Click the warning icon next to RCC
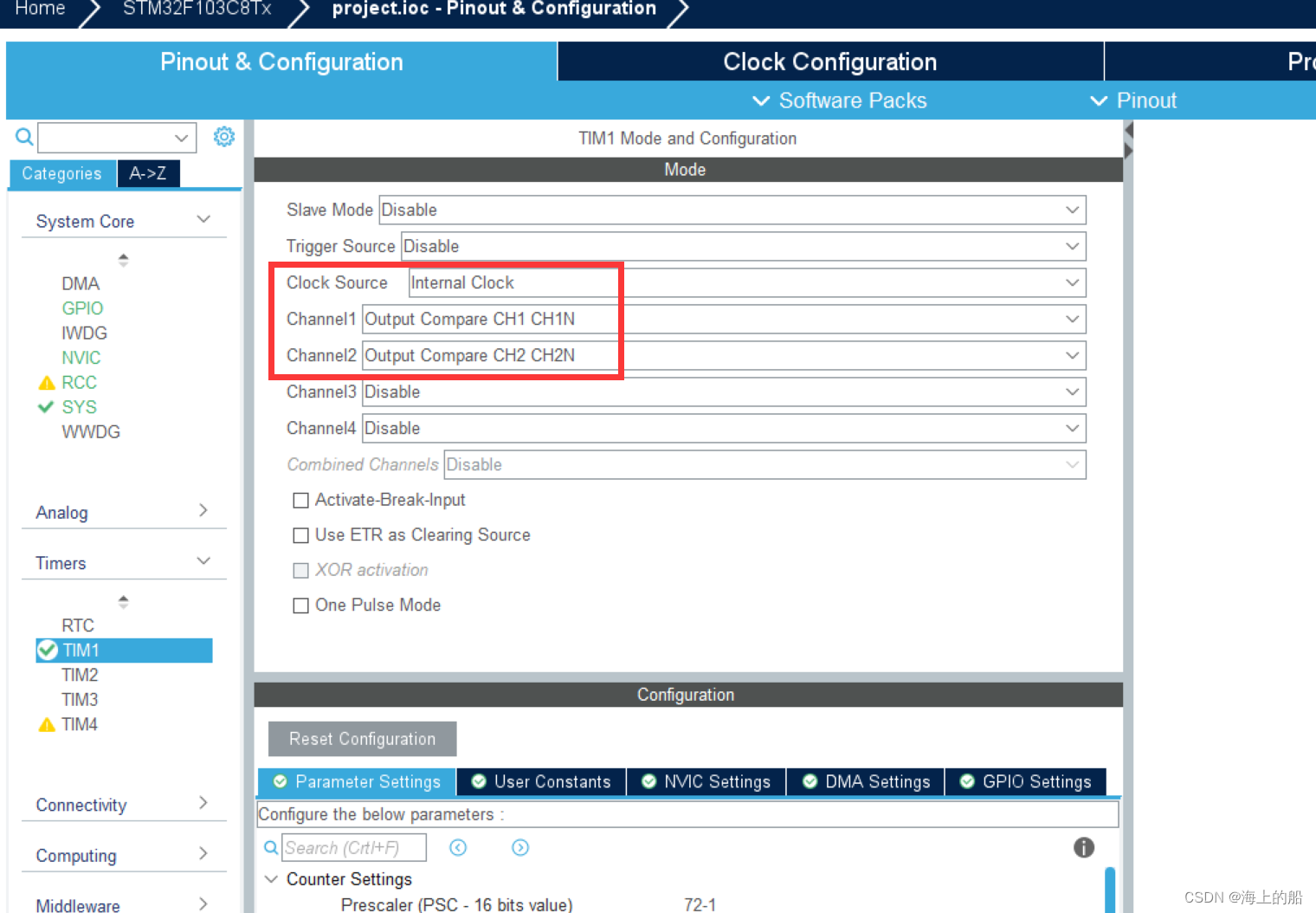 tap(47, 382)
